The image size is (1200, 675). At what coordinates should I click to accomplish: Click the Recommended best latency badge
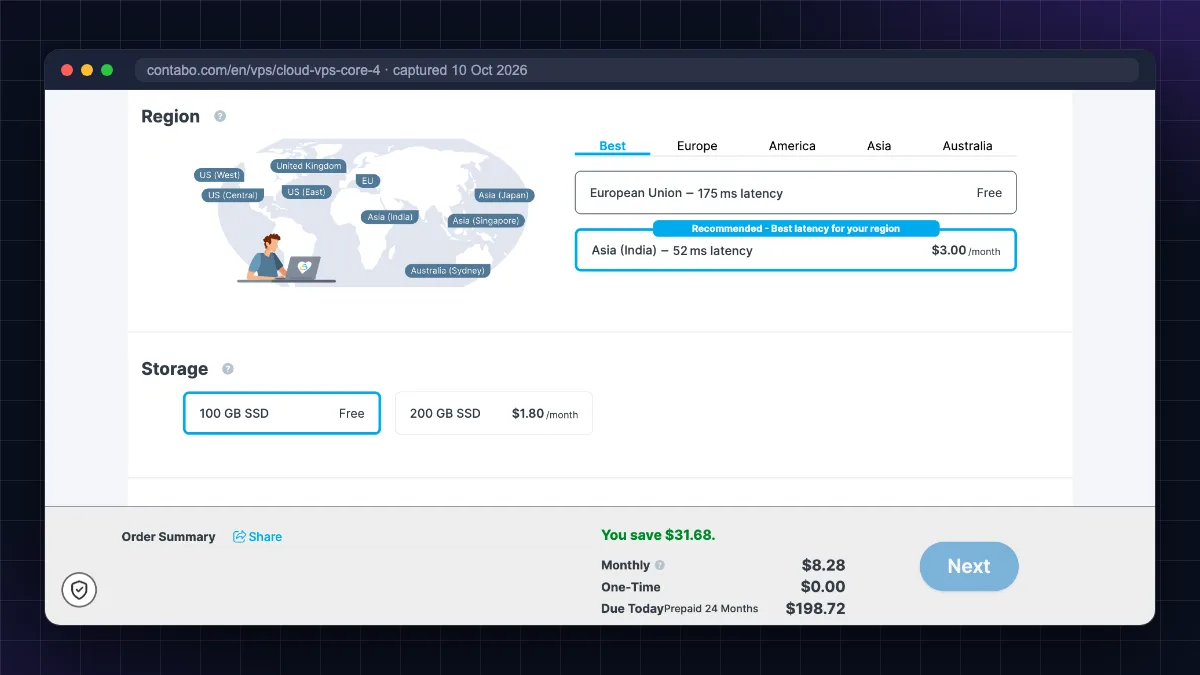point(796,228)
